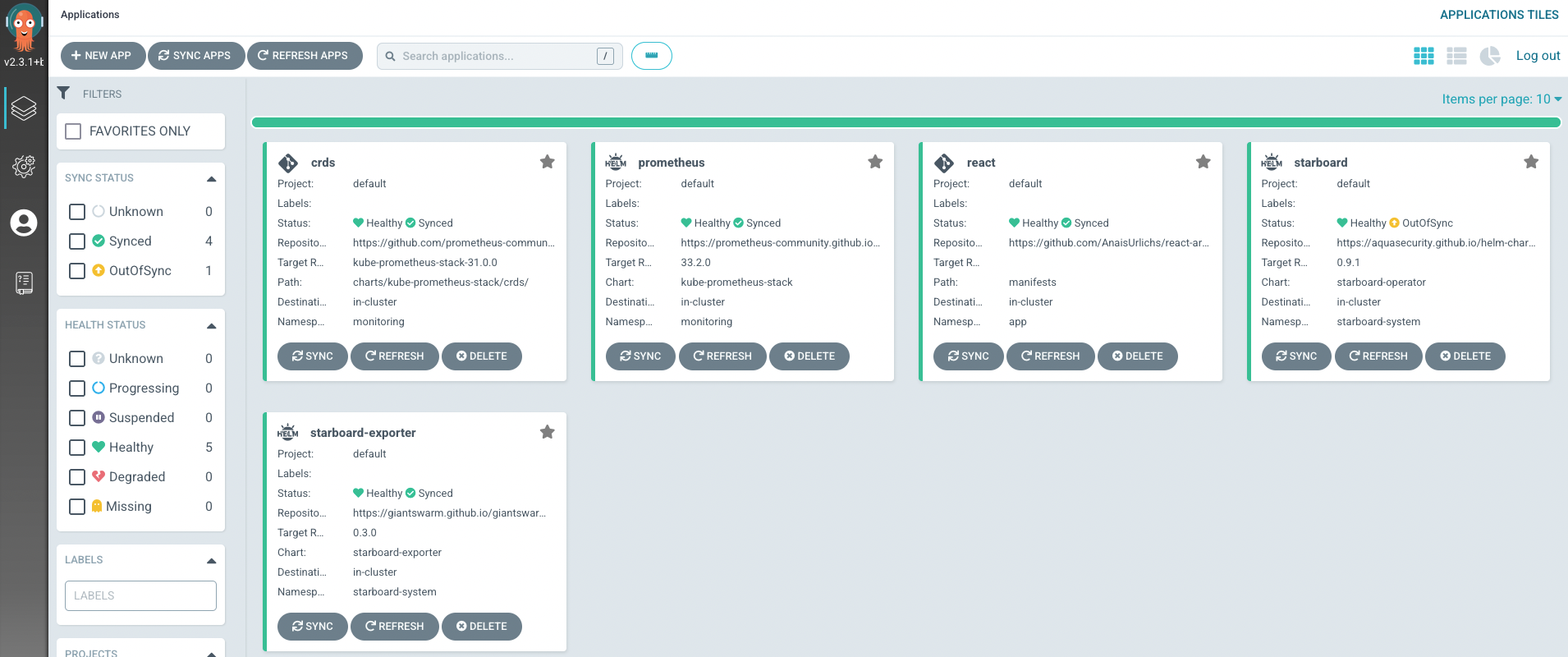Open Settings gear icon in sidebar
Viewport: 1568px width, 657px height.
[x=24, y=167]
